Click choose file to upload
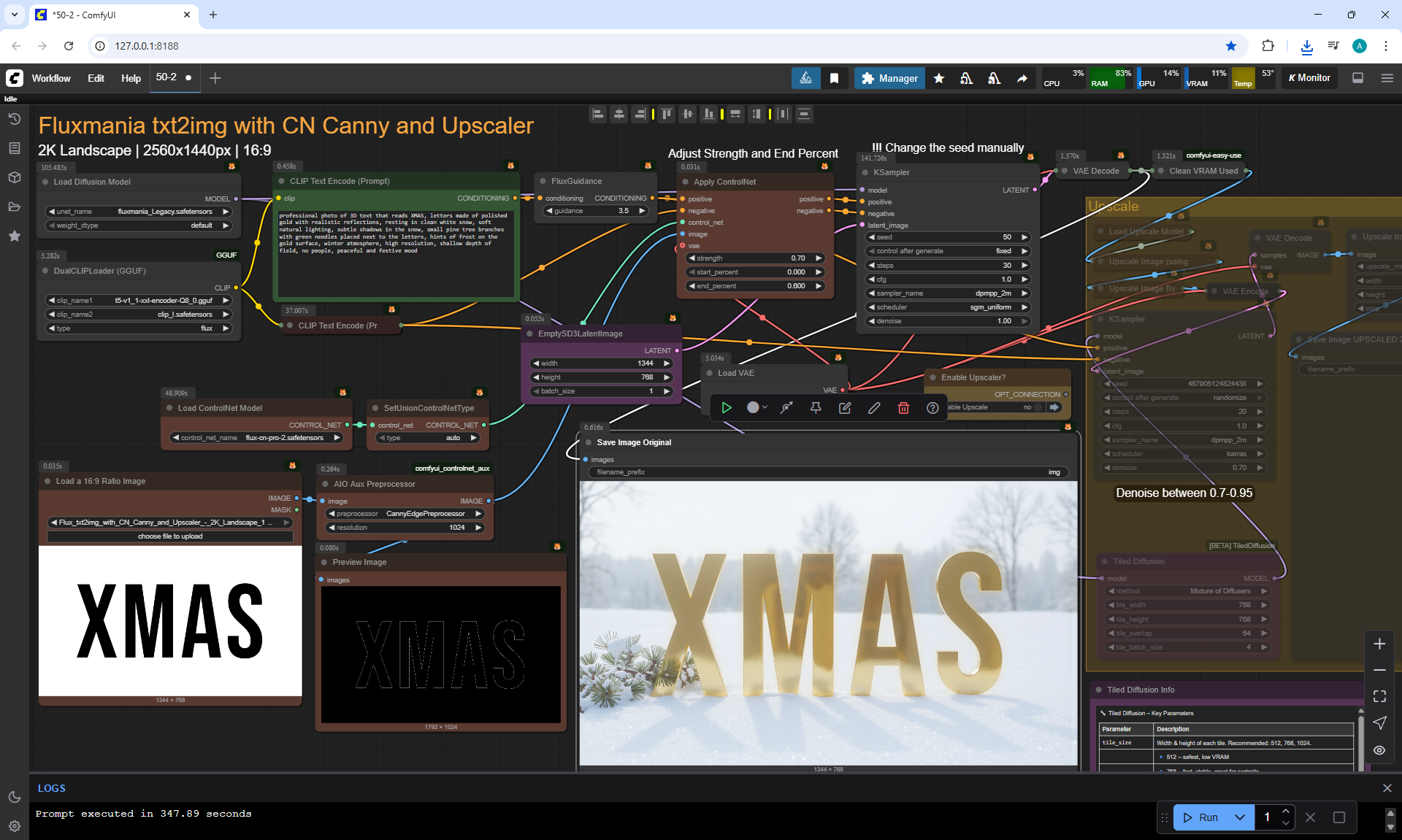 coord(170,536)
